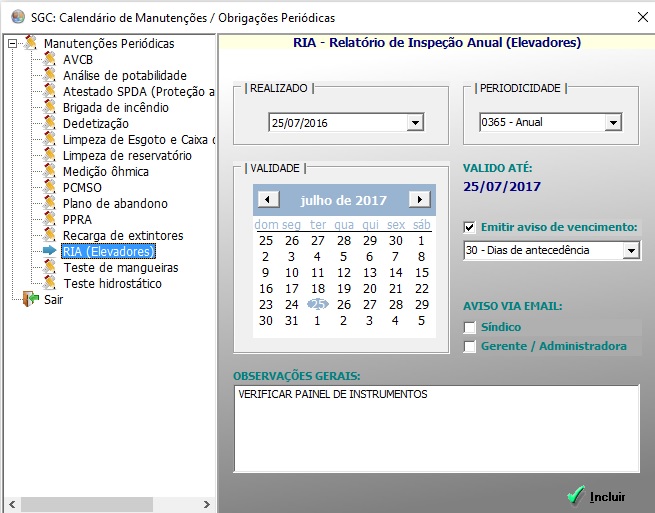Click the tree panel horizontal scrollbar
This screenshot has height=513, width=655.
click(x=108, y=504)
